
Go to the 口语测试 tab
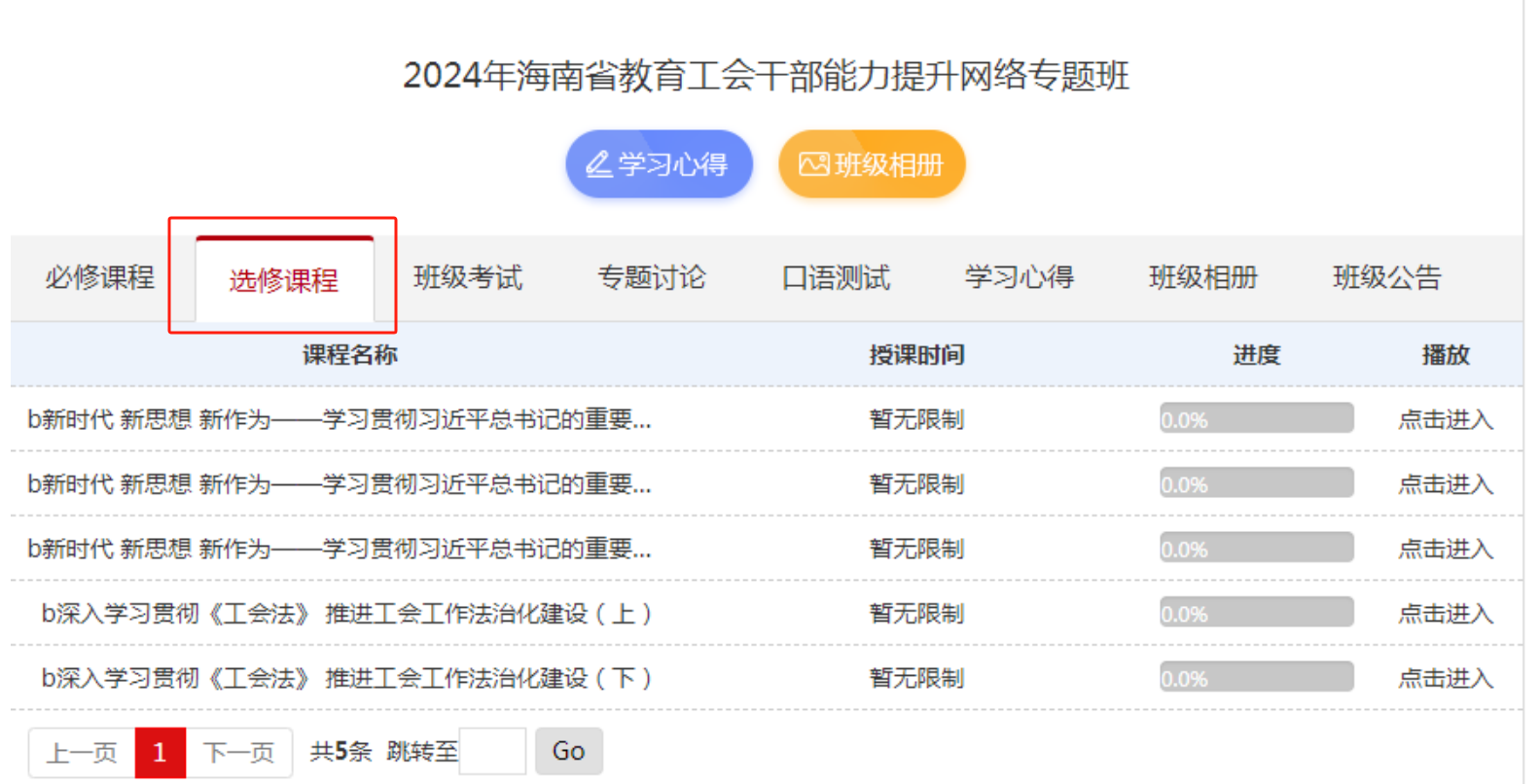tap(836, 278)
